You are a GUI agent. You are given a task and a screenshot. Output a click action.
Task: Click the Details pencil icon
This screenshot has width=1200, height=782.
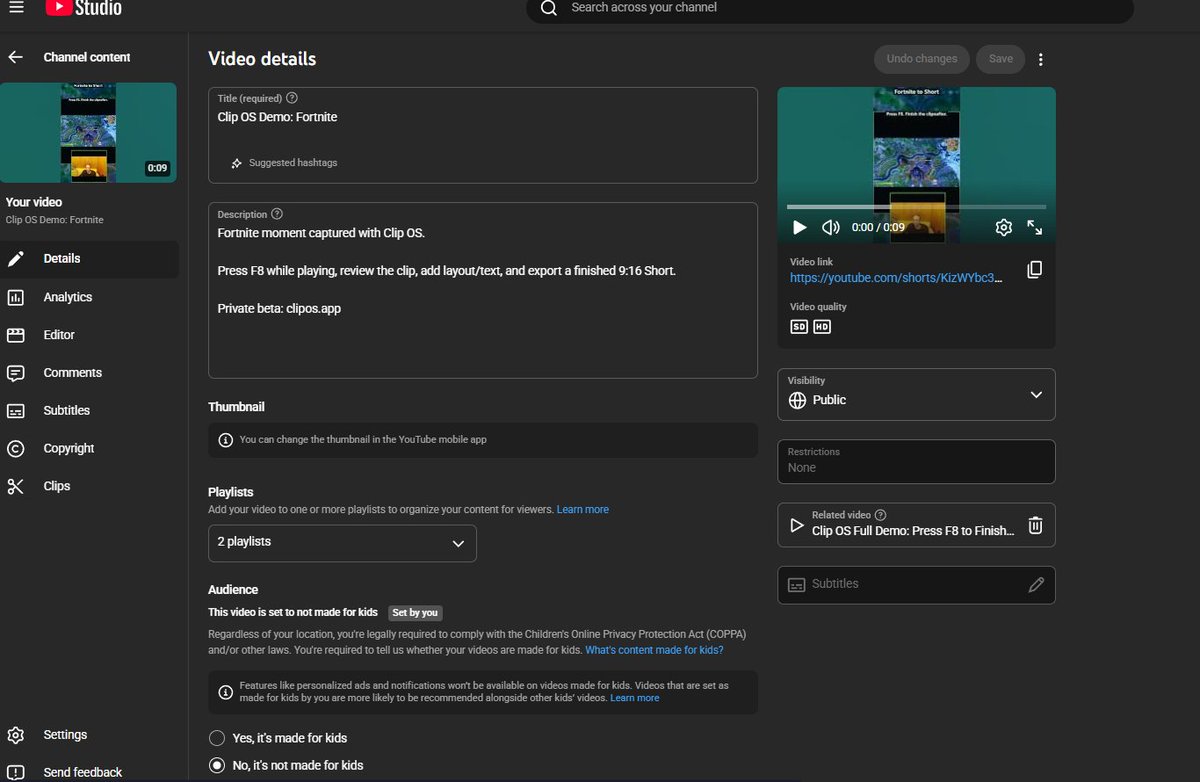tap(16, 259)
